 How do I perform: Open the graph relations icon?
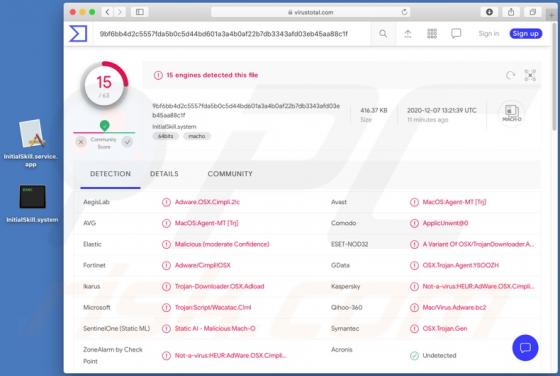(530, 75)
